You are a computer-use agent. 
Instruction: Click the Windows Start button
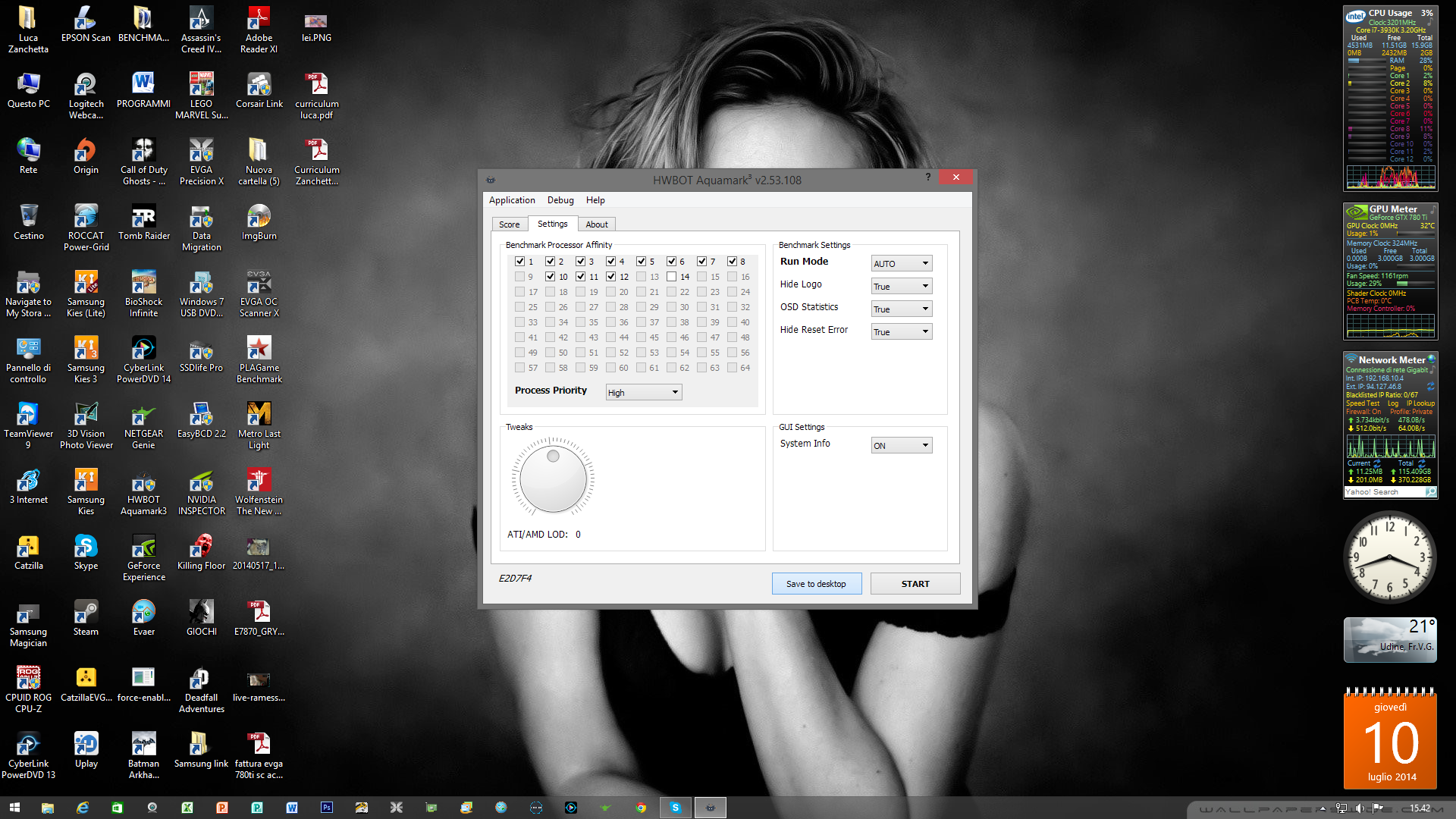click(x=14, y=808)
